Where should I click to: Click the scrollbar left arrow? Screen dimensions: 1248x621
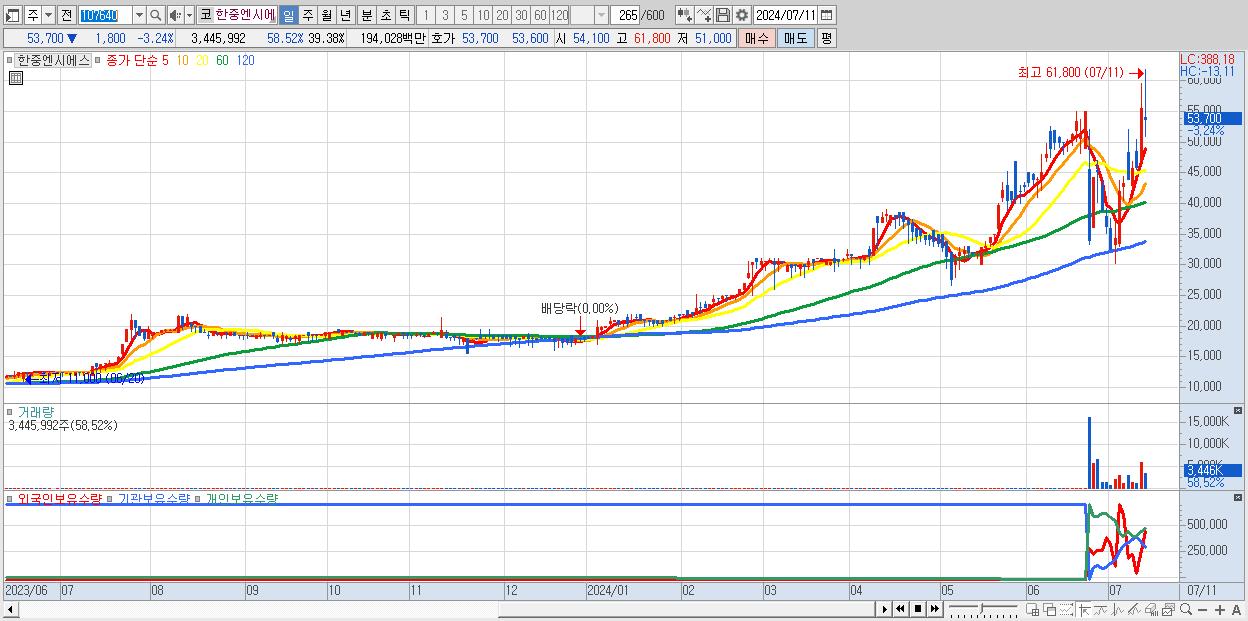pyautogui.click(x=10, y=609)
